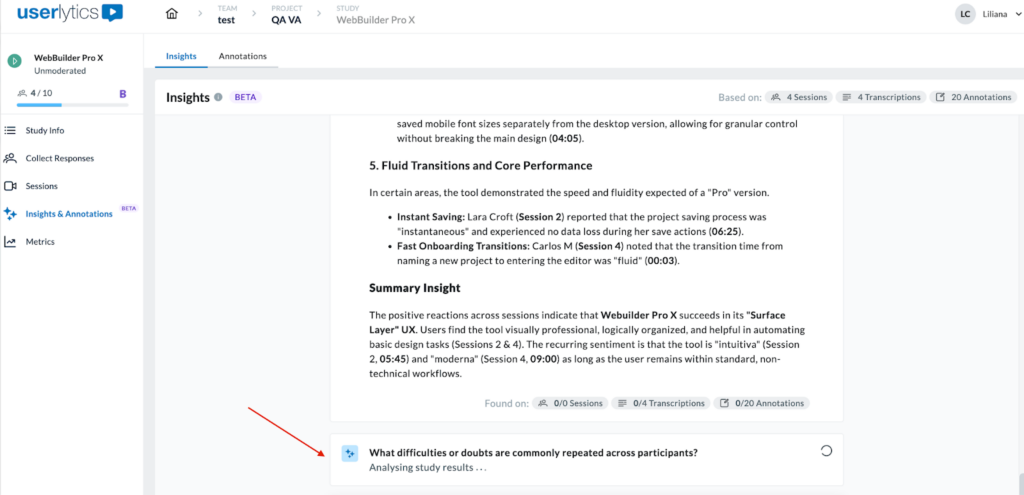Screen dimensions: 1024x495
Task: Open the Metrics section
Action: pos(42,241)
